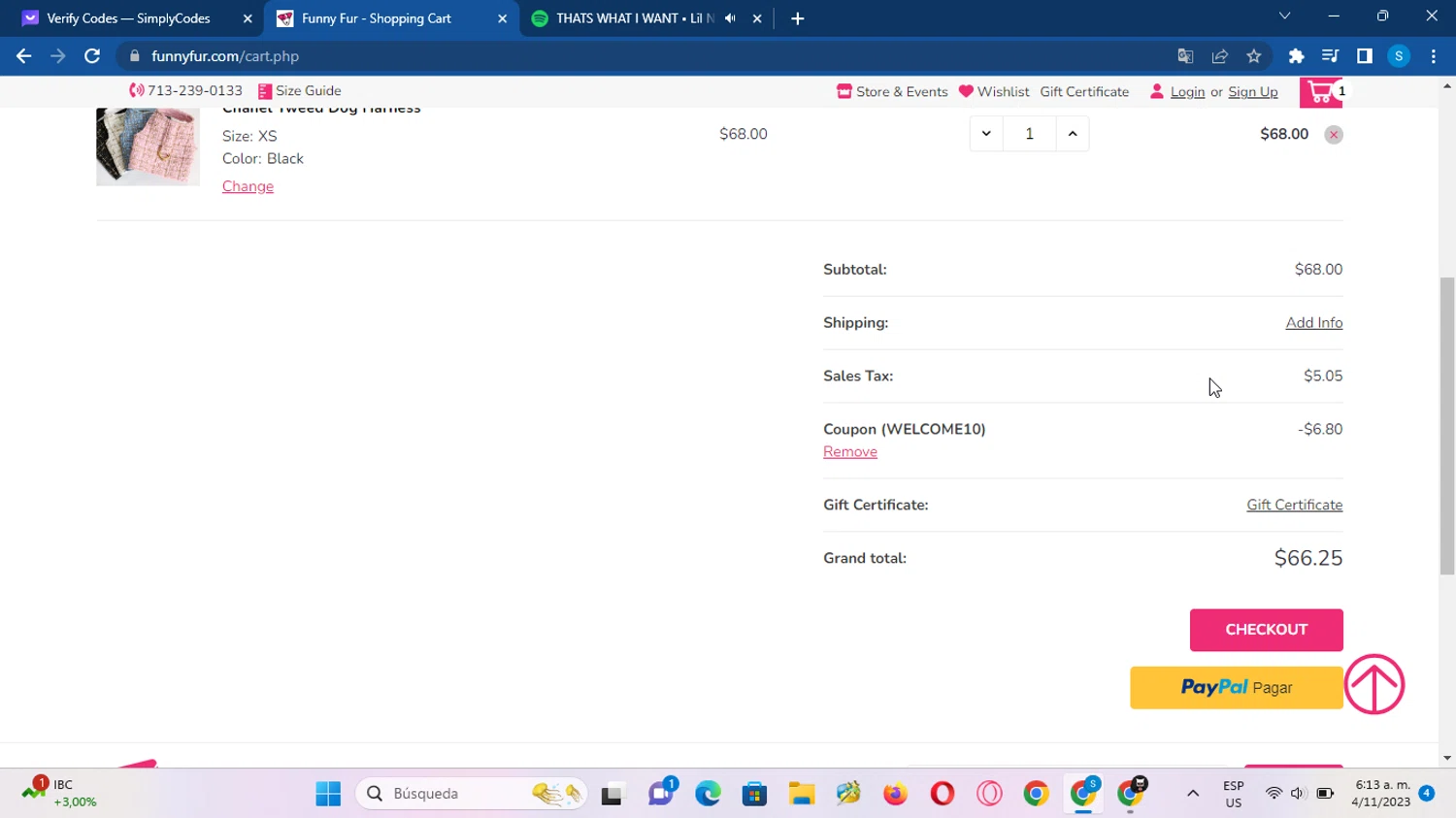Screen dimensions: 1456x818
Task: Click the Sign Up link
Action: 1253,92
